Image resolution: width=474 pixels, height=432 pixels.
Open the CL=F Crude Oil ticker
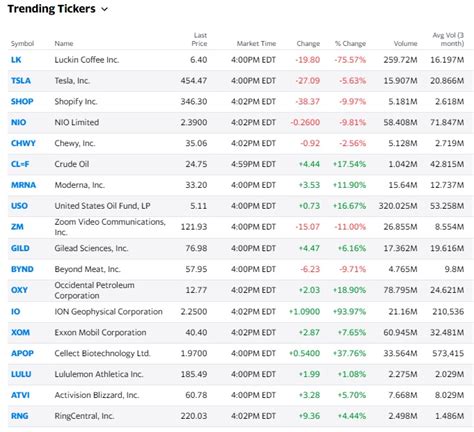click(20, 164)
